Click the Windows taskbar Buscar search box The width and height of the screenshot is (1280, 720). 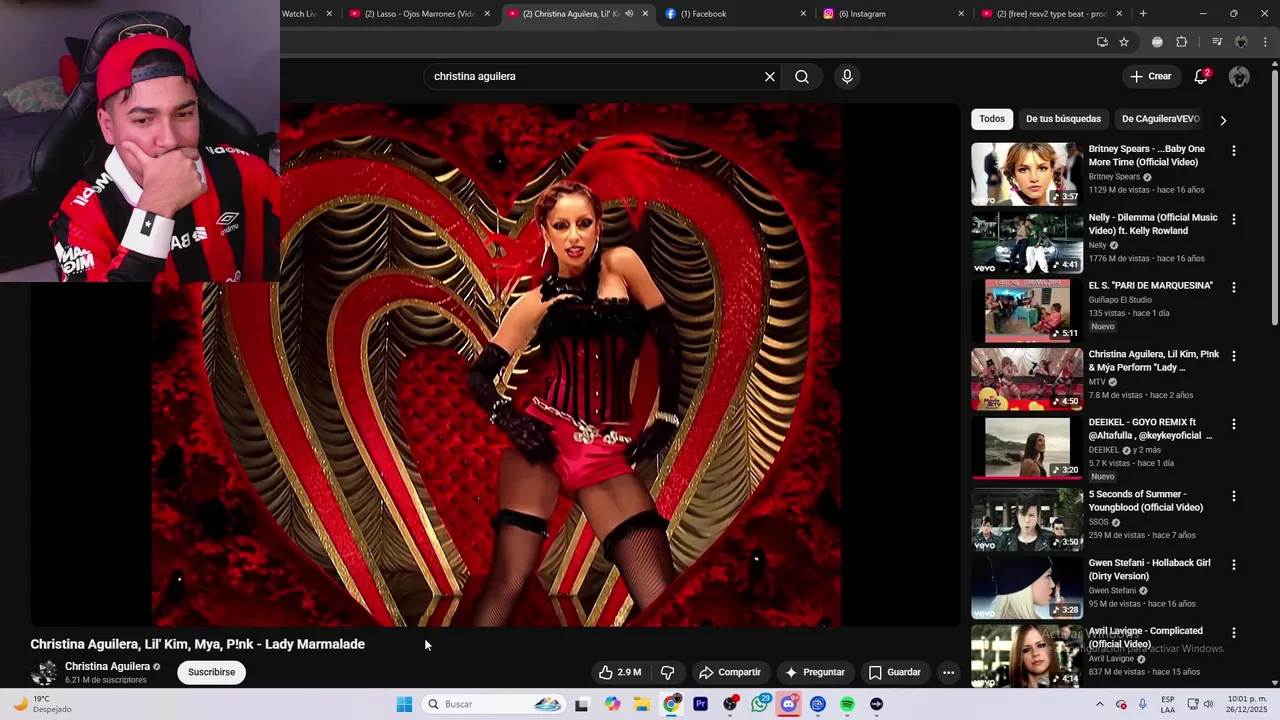pyautogui.click(x=494, y=704)
